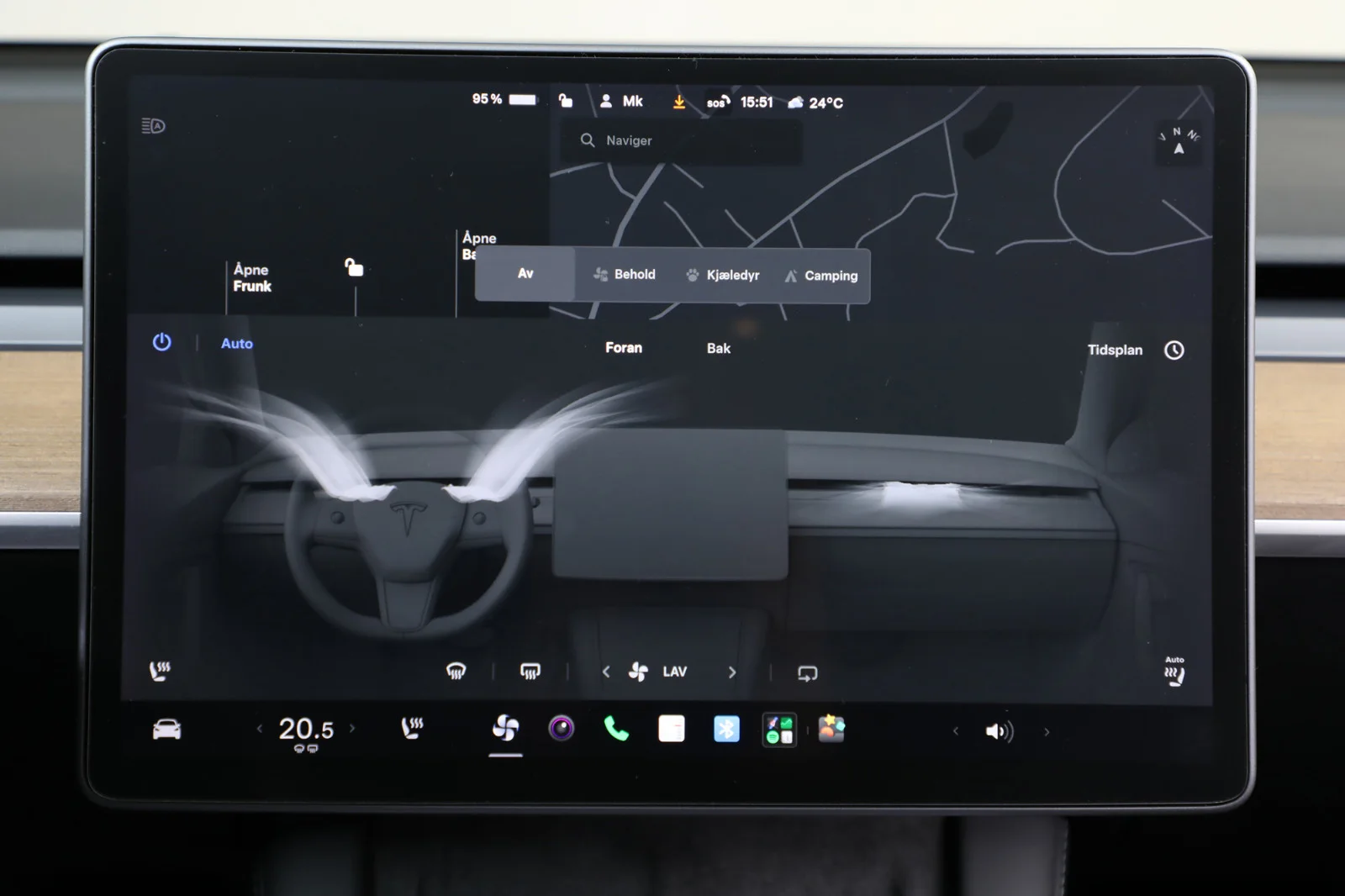1345x896 pixels.
Task: Lower the cabin temperature below 20.5
Action: pyautogui.click(x=260, y=729)
